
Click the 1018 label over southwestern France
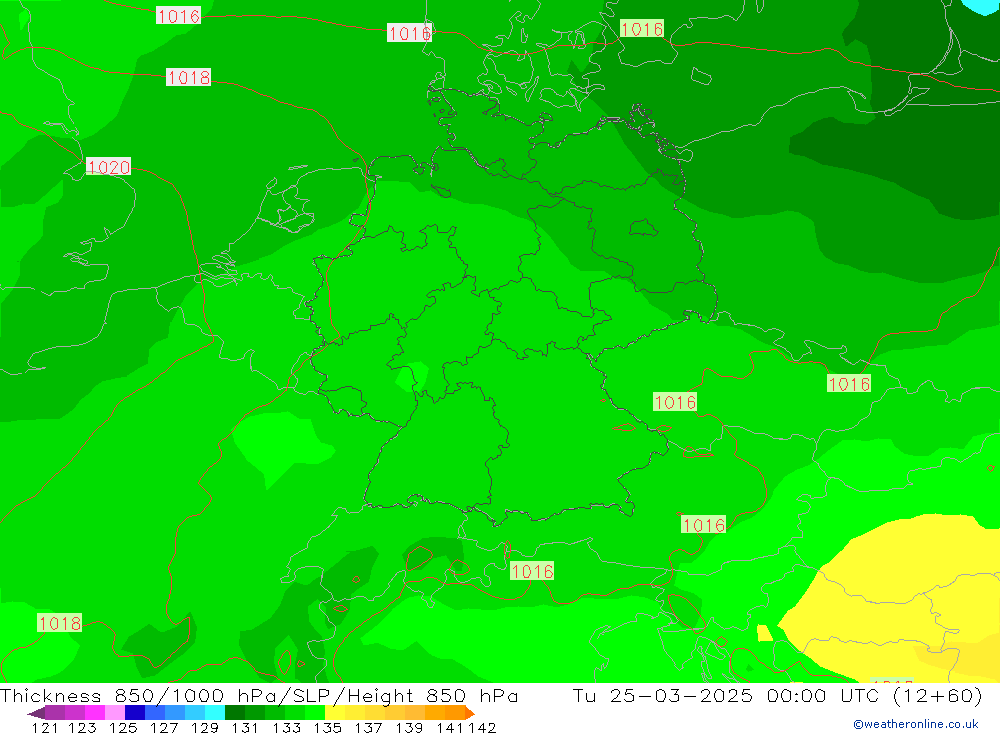click(59, 623)
